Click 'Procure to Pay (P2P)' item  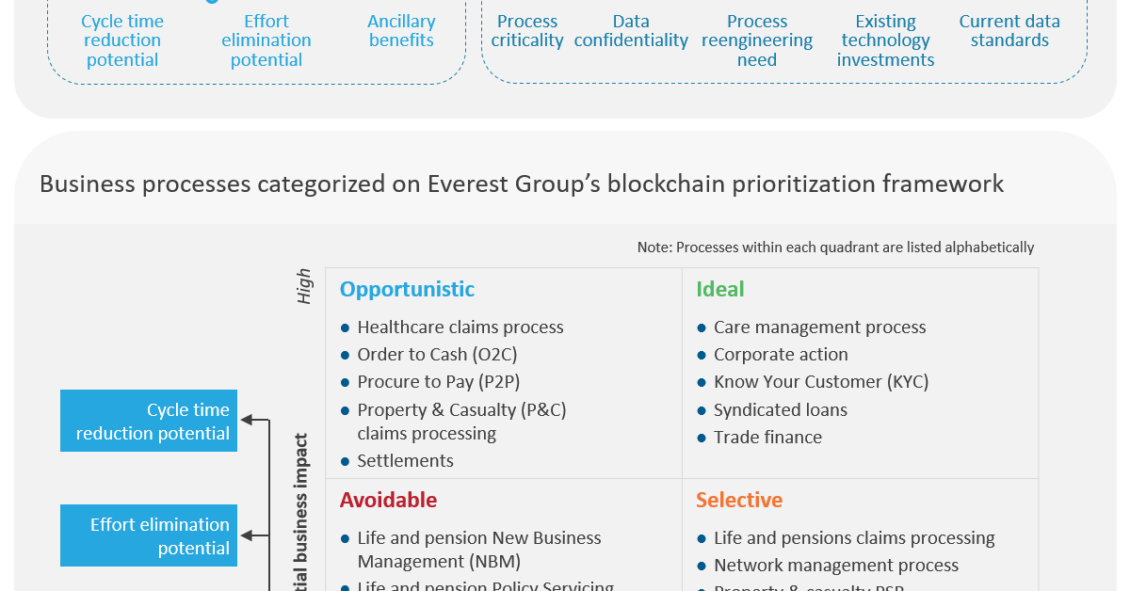click(x=439, y=382)
